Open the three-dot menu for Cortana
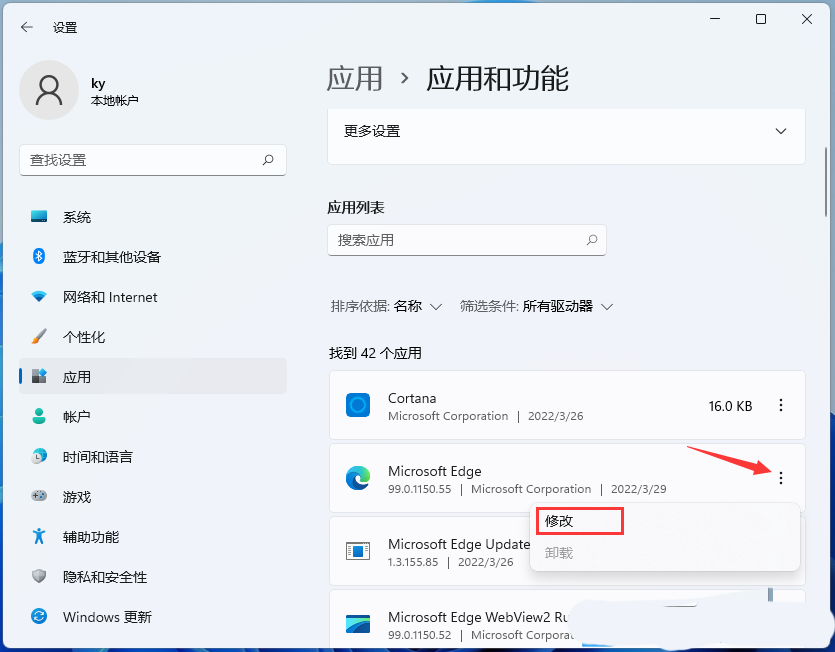The width and height of the screenshot is (835, 652). [781, 405]
